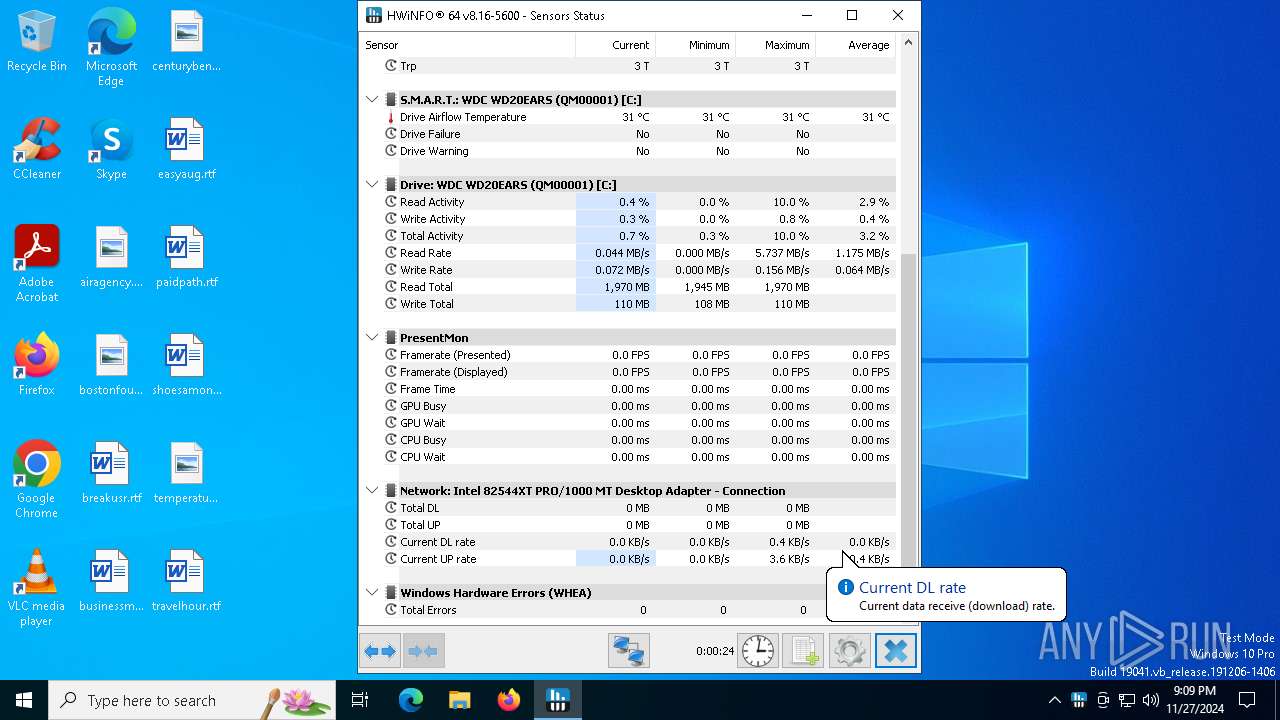Open Adobe Acrobat desktop icon
The height and width of the screenshot is (720, 1280).
(37, 263)
